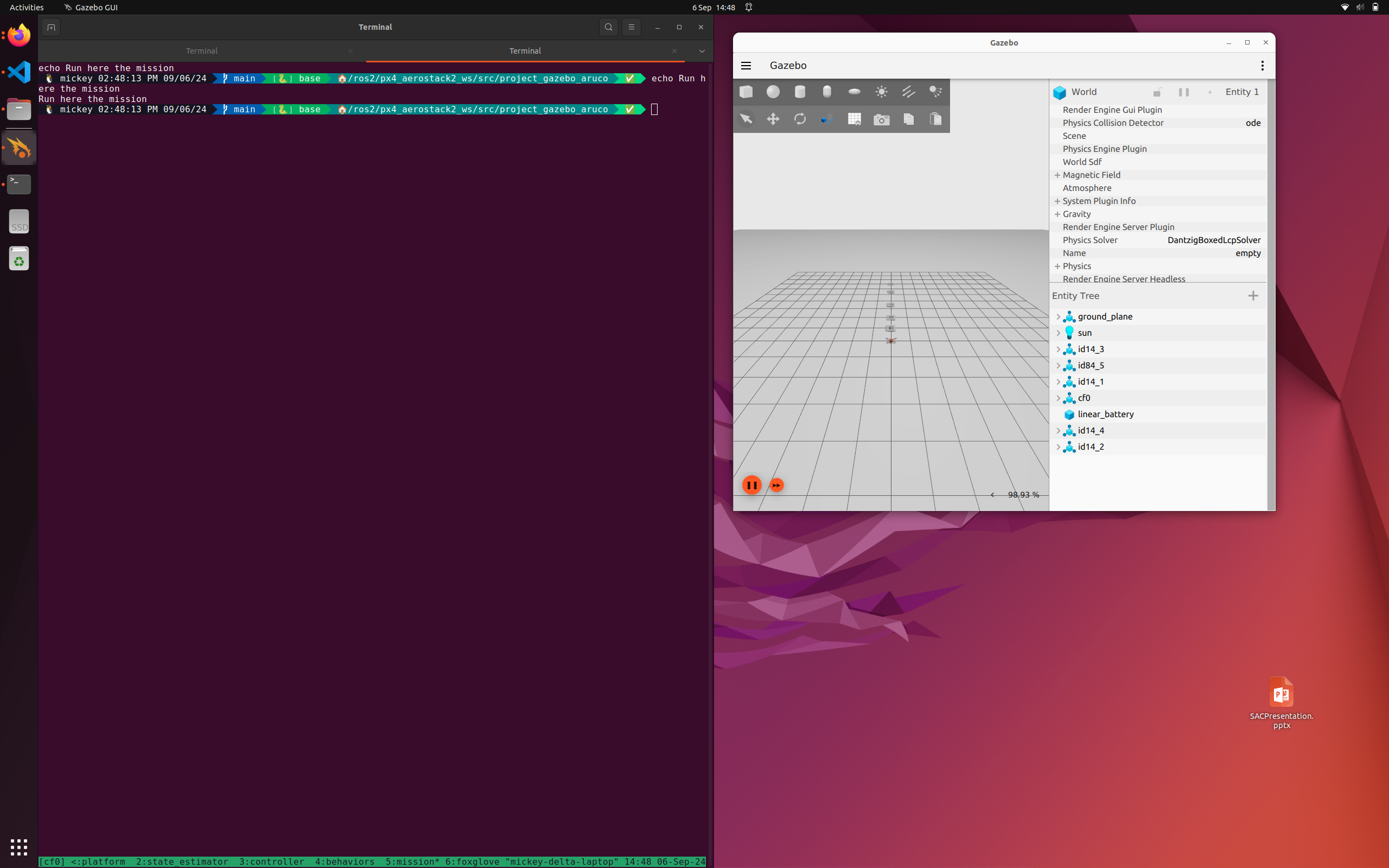Switch to the first Terminal tab
Image resolution: width=1389 pixels, height=868 pixels.
201,50
